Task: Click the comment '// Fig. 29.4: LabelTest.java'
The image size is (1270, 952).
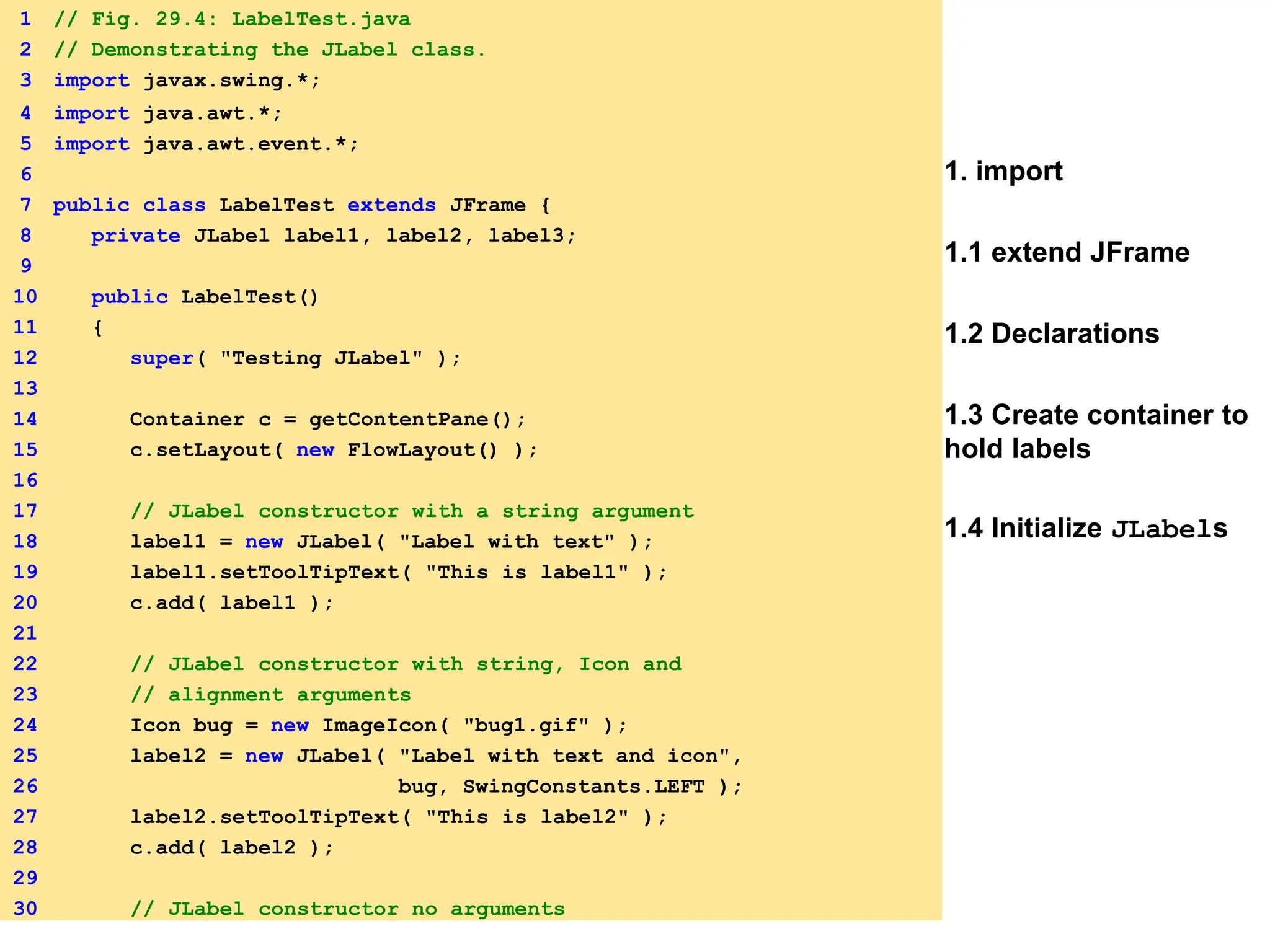Action: (x=232, y=19)
